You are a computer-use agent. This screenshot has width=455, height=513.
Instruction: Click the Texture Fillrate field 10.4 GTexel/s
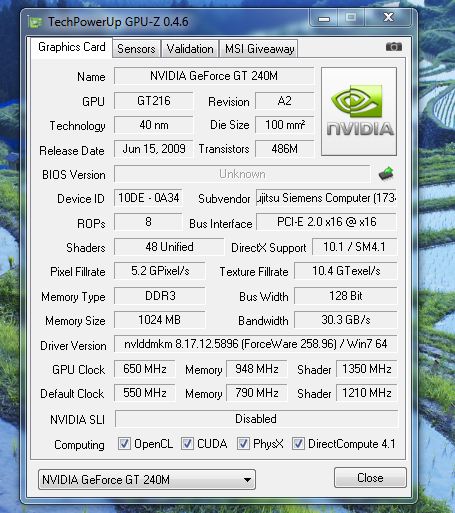coord(346,271)
